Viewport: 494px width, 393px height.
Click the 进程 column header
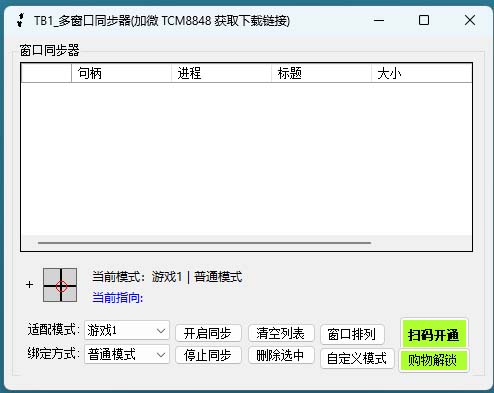coord(221,73)
